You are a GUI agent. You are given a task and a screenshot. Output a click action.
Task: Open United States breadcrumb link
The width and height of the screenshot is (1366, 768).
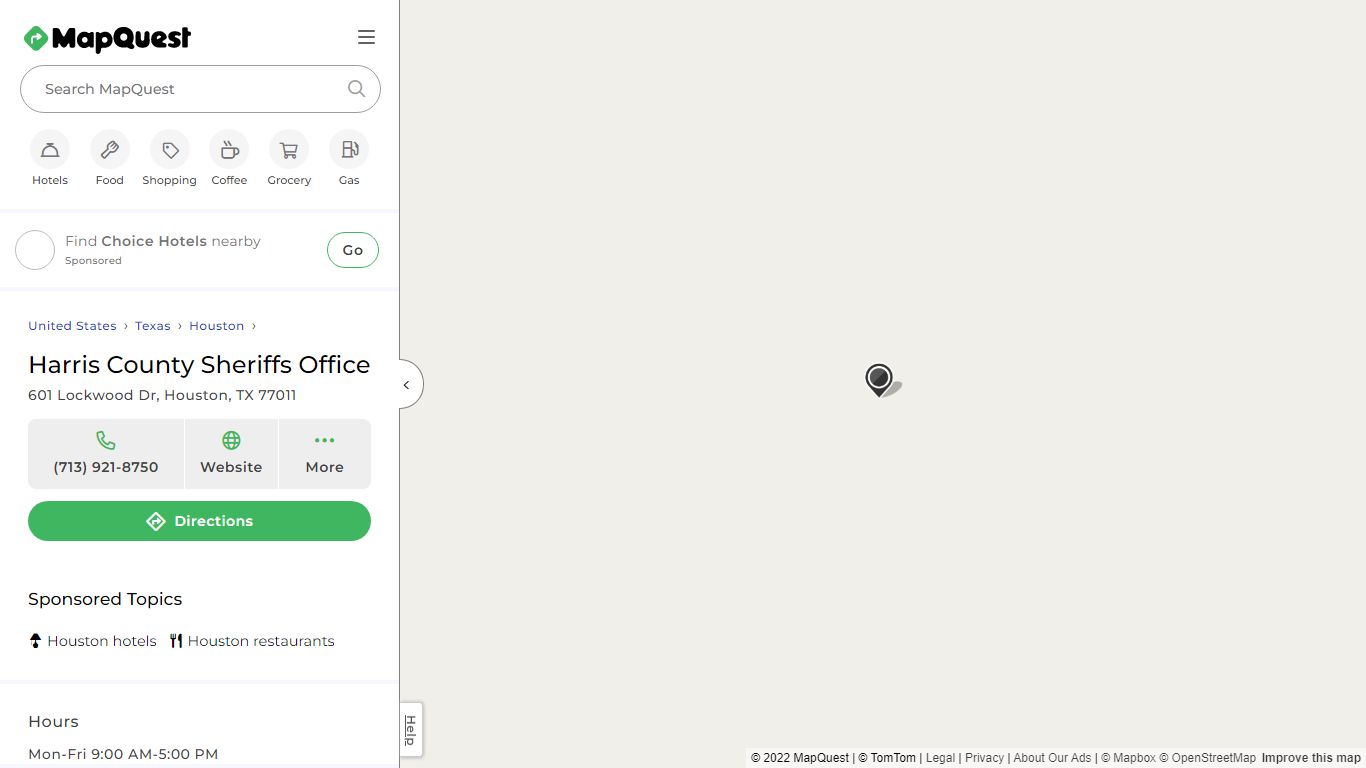point(72,326)
